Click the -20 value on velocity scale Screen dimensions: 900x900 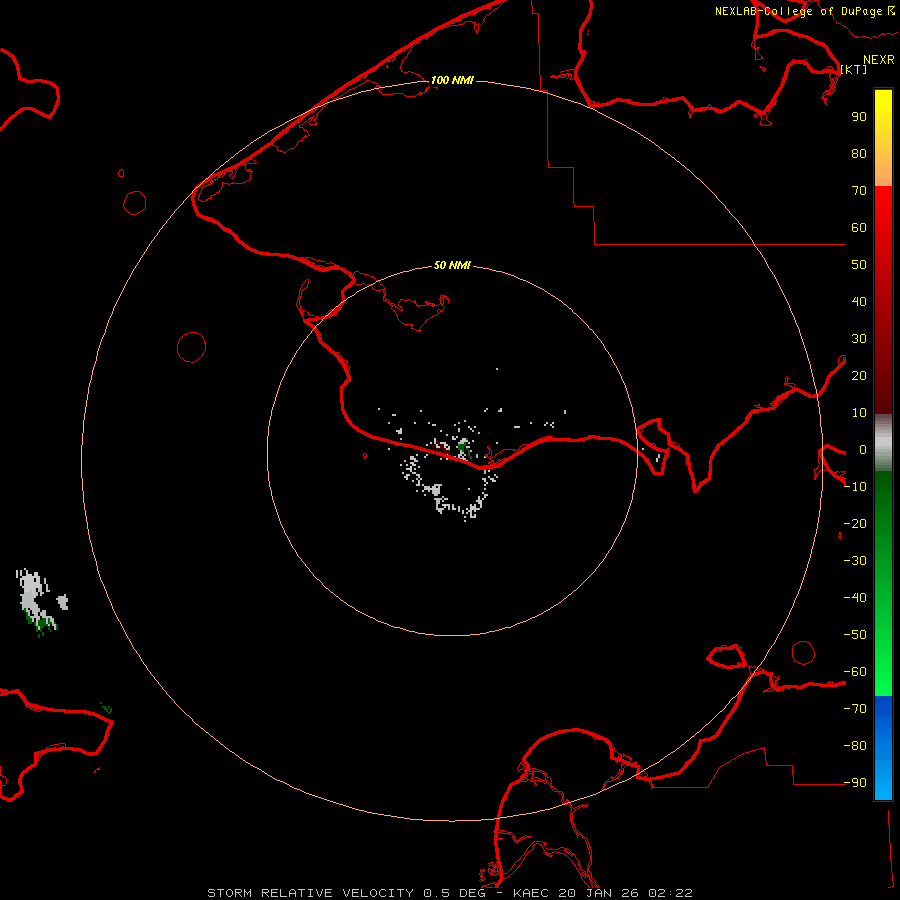855,523
